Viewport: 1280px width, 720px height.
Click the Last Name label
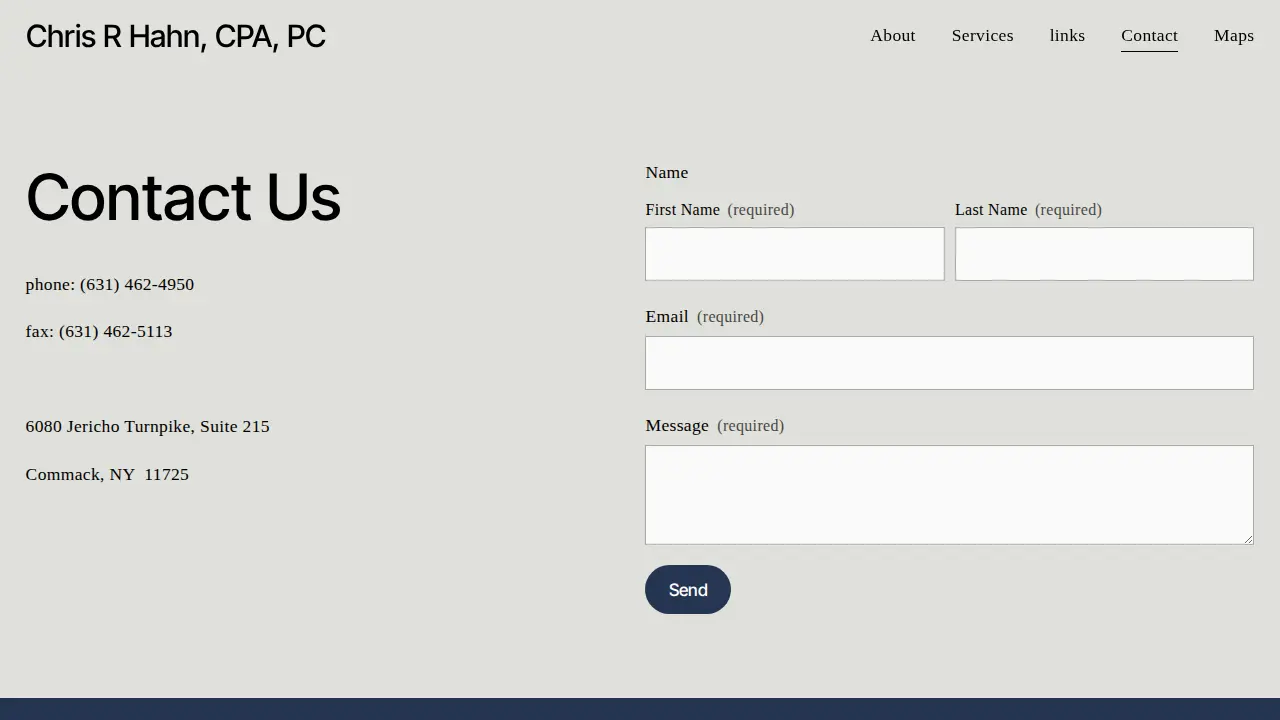[991, 210]
